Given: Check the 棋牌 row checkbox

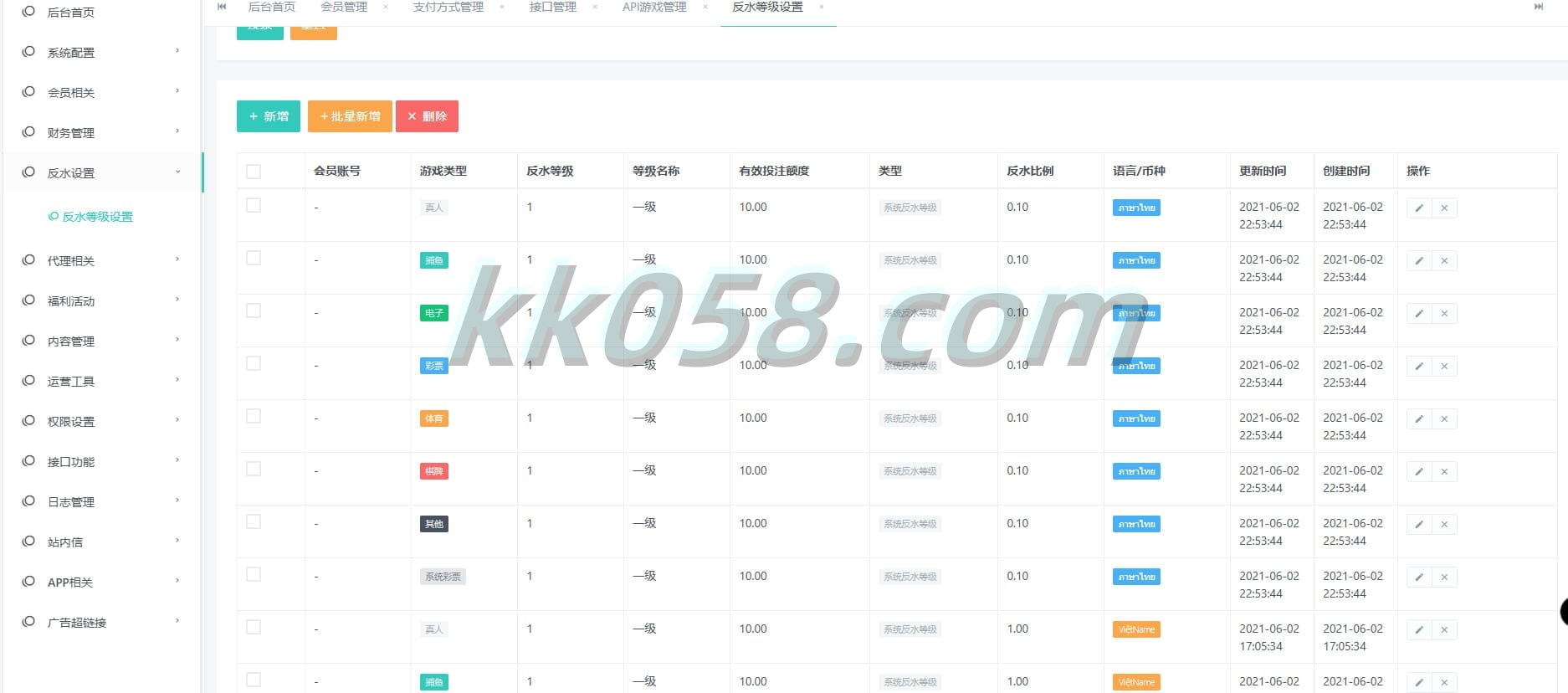Looking at the screenshot, I should 254,469.
